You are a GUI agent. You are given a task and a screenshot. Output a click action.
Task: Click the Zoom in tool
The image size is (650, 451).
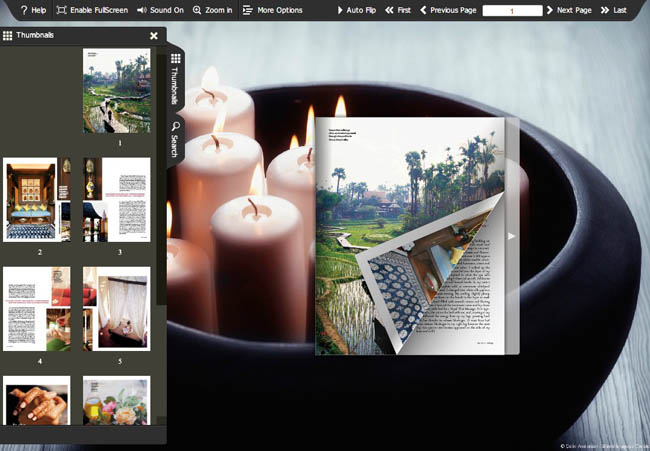click(x=213, y=10)
